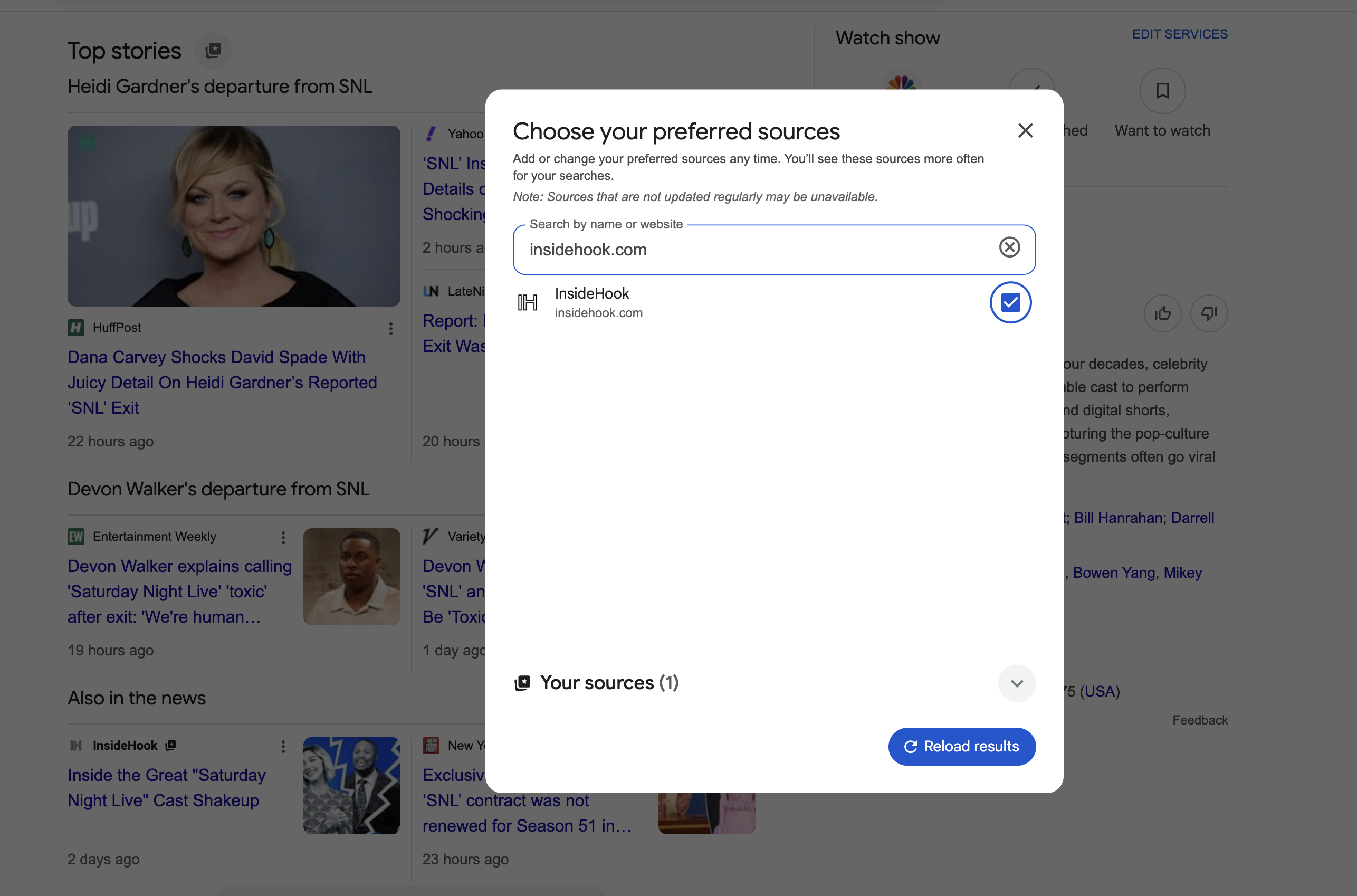Click the Devon Walker article thumbnail
Viewport: 1357px width, 896px height.
(x=351, y=577)
